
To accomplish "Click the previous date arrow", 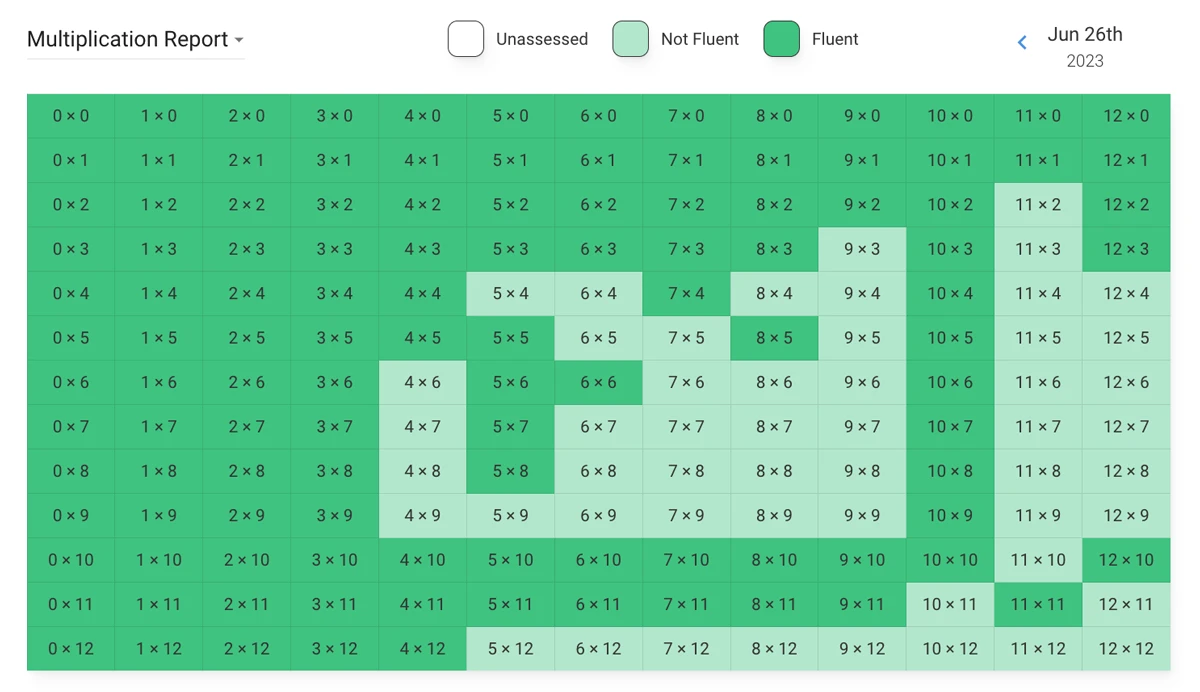I will point(1022,42).
